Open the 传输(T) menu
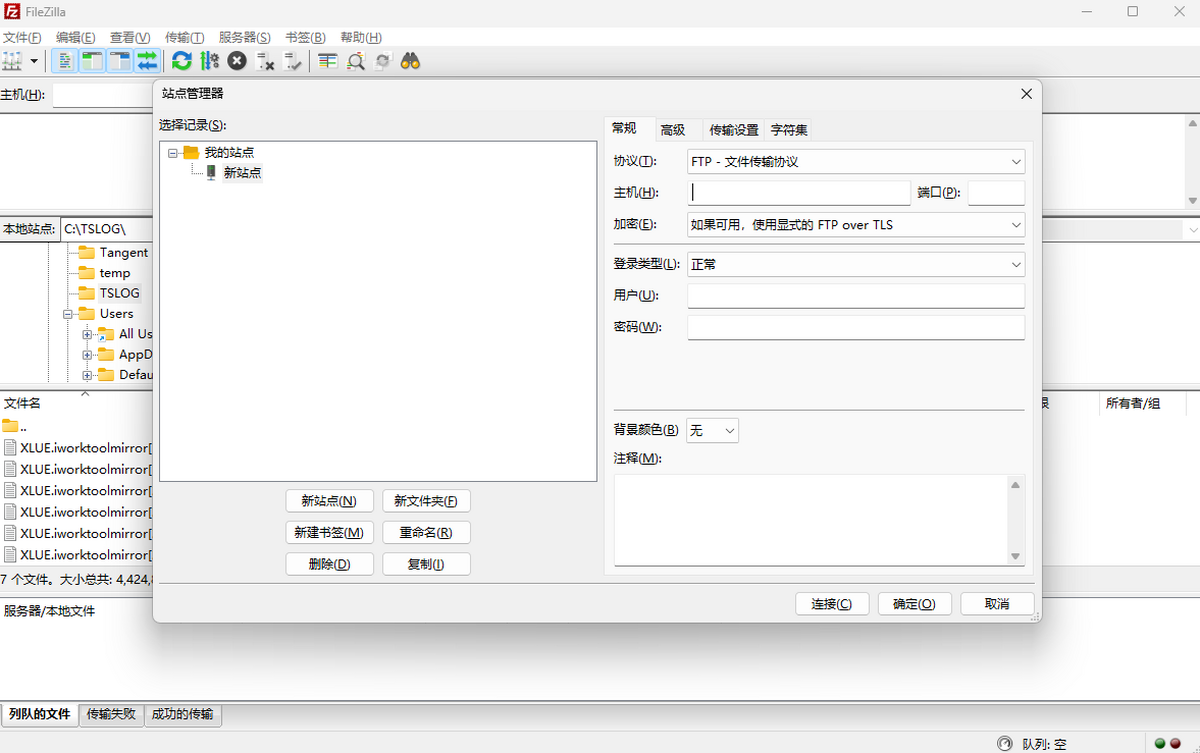Image resolution: width=1200 pixels, height=753 pixels. (185, 37)
